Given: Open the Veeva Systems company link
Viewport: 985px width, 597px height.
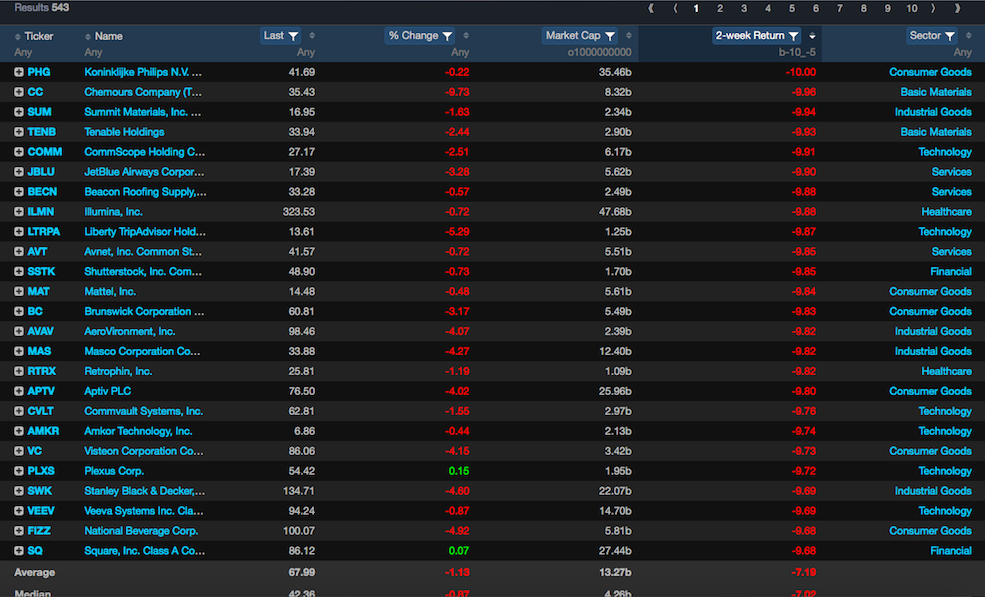Looking at the screenshot, I should tap(144, 511).
